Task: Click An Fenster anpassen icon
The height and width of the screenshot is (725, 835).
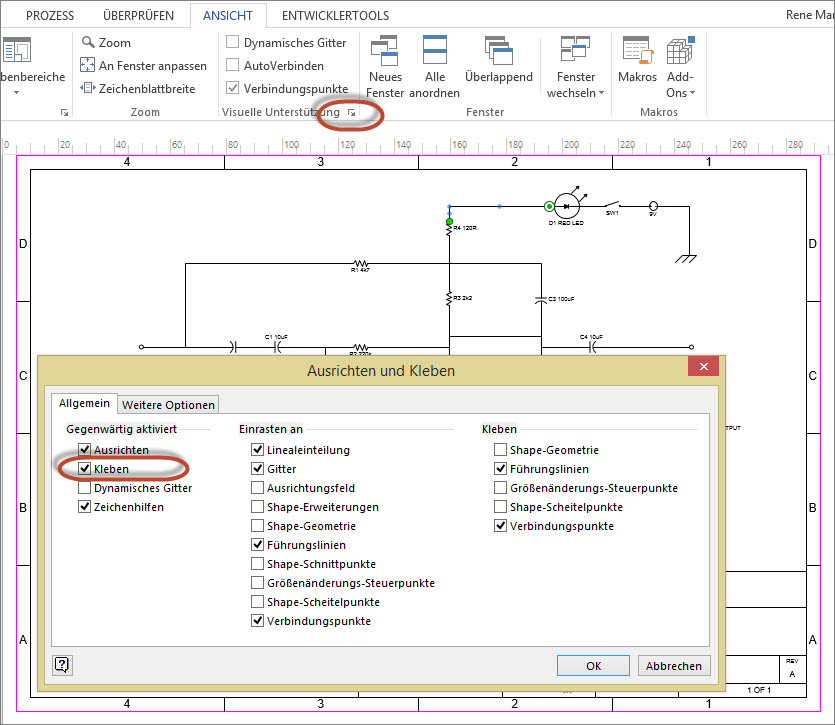Action: tap(88, 66)
